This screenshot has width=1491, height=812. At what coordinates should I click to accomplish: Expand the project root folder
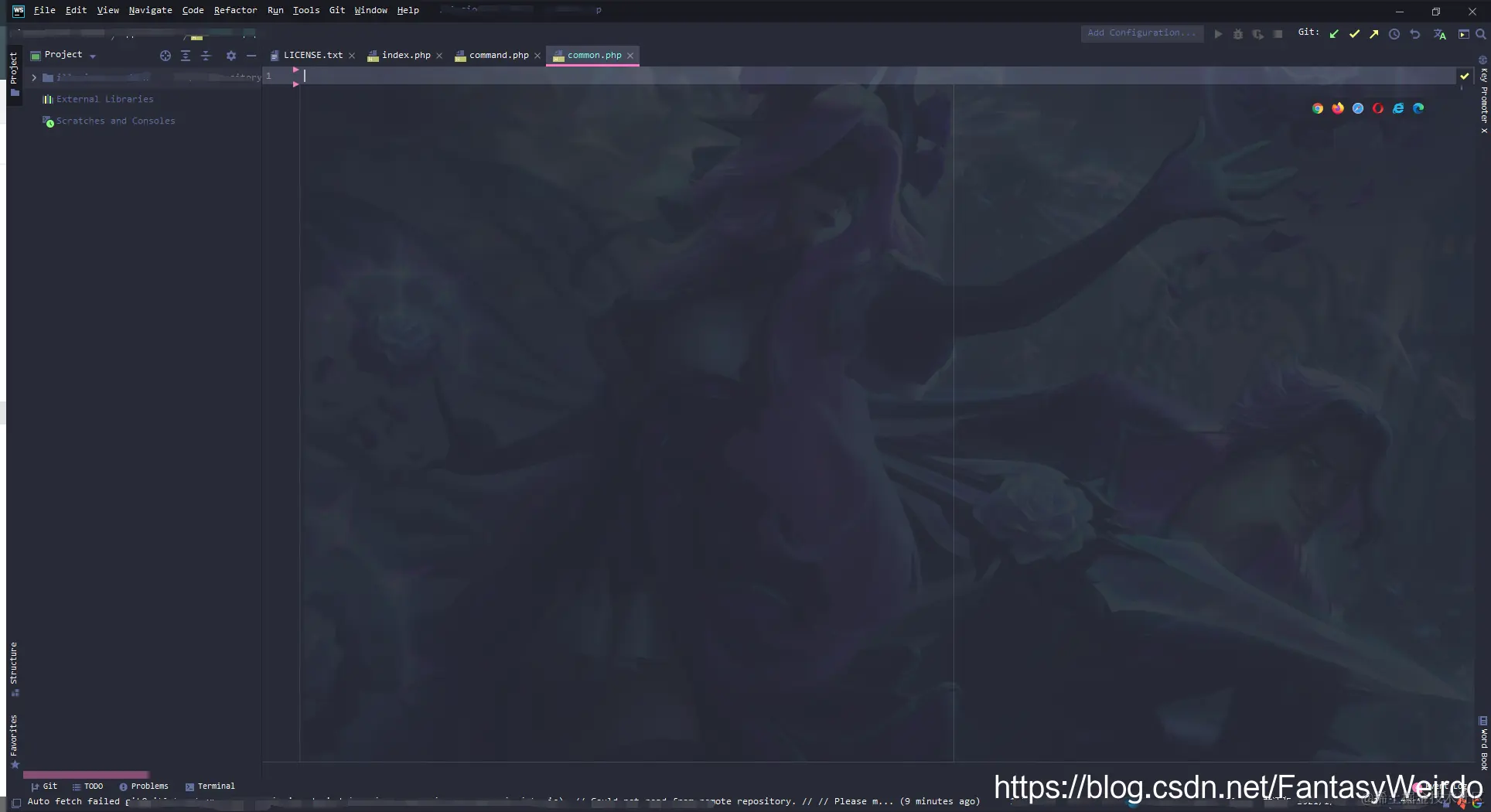[x=34, y=77]
